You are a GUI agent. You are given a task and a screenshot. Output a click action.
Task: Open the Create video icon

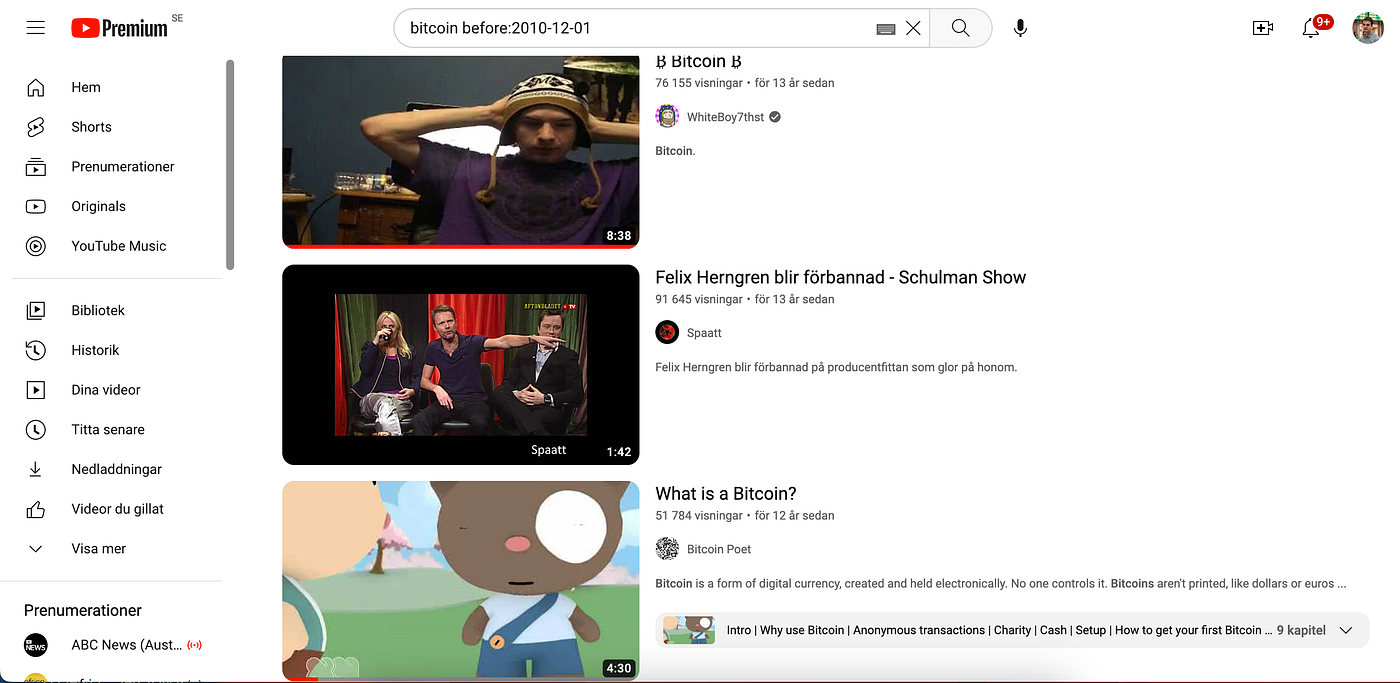click(x=1263, y=28)
